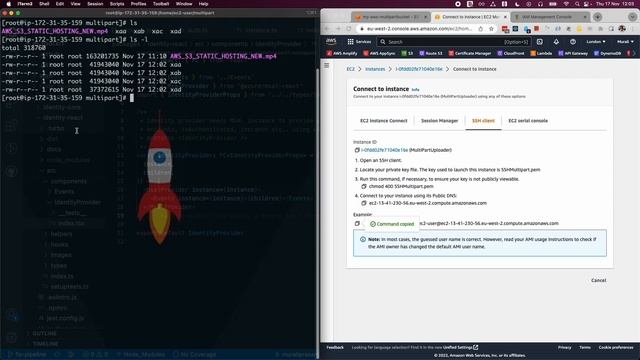The image size is (640, 360).
Task: Open the Lambda service shortcut
Action: 541,53
